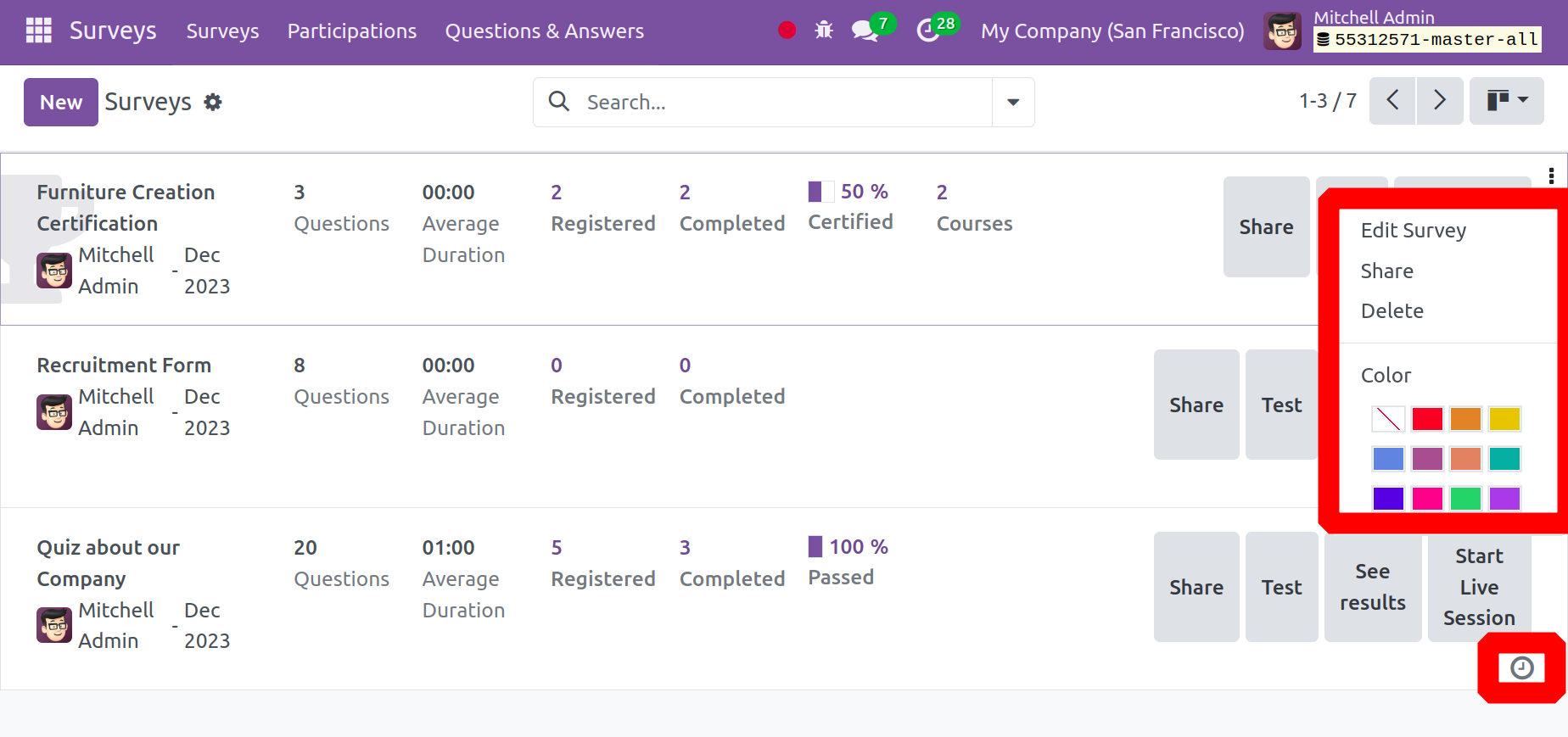
Task: Click Mitchell Admin avatar in top bar
Action: coord(1282,31)
